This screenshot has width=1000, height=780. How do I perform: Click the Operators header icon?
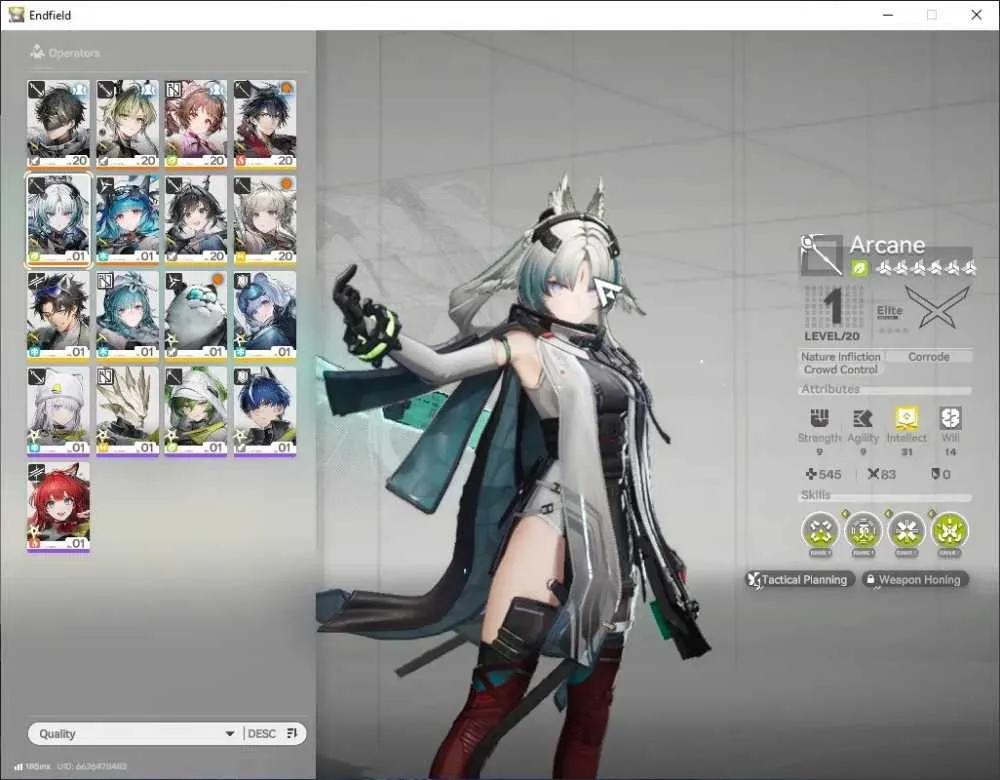[37, 52]
